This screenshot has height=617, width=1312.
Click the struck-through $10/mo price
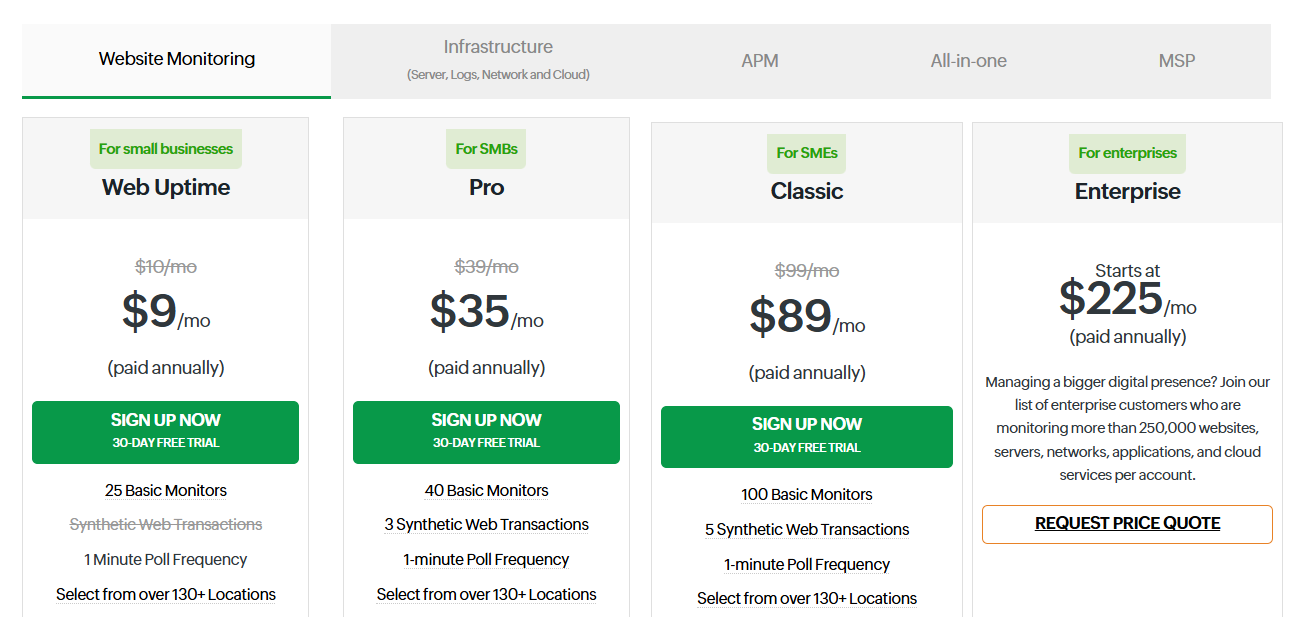(x=166, y=267)
